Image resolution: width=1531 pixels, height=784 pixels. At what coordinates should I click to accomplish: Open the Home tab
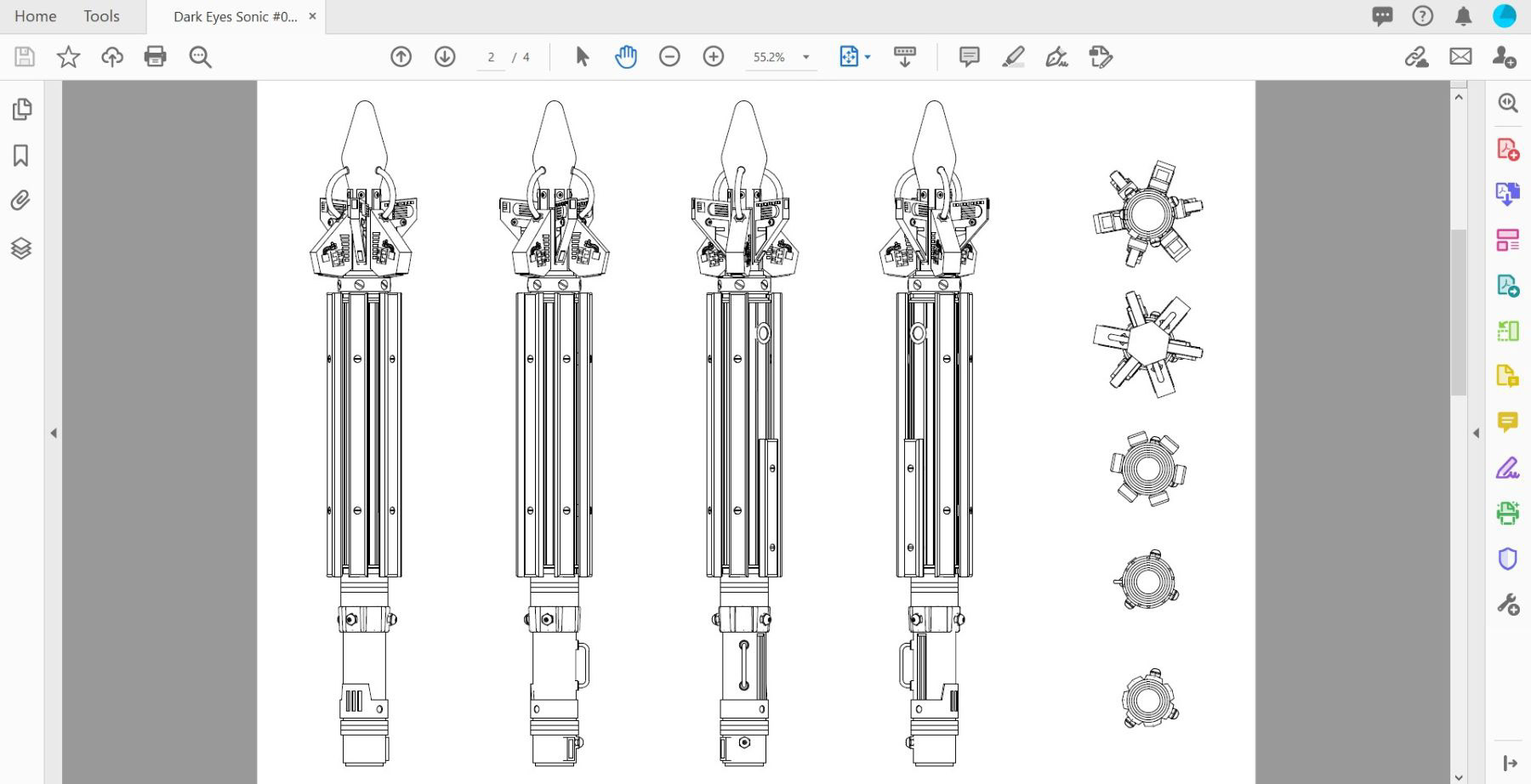[36, 16]
